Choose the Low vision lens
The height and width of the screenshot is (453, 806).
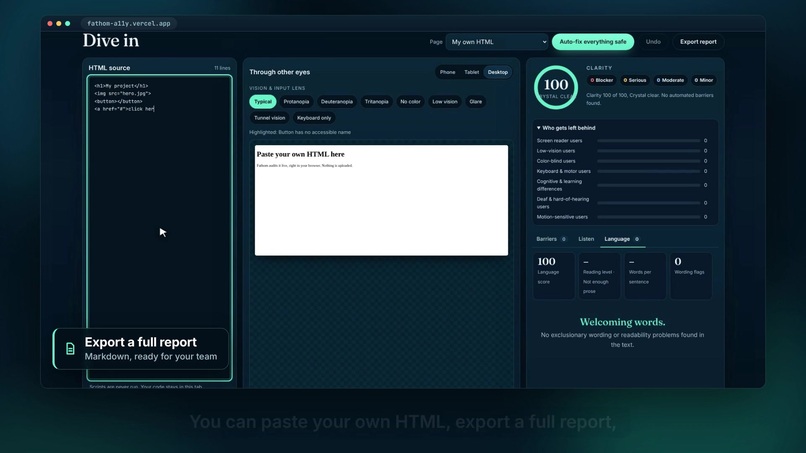[x=445, y=102]
